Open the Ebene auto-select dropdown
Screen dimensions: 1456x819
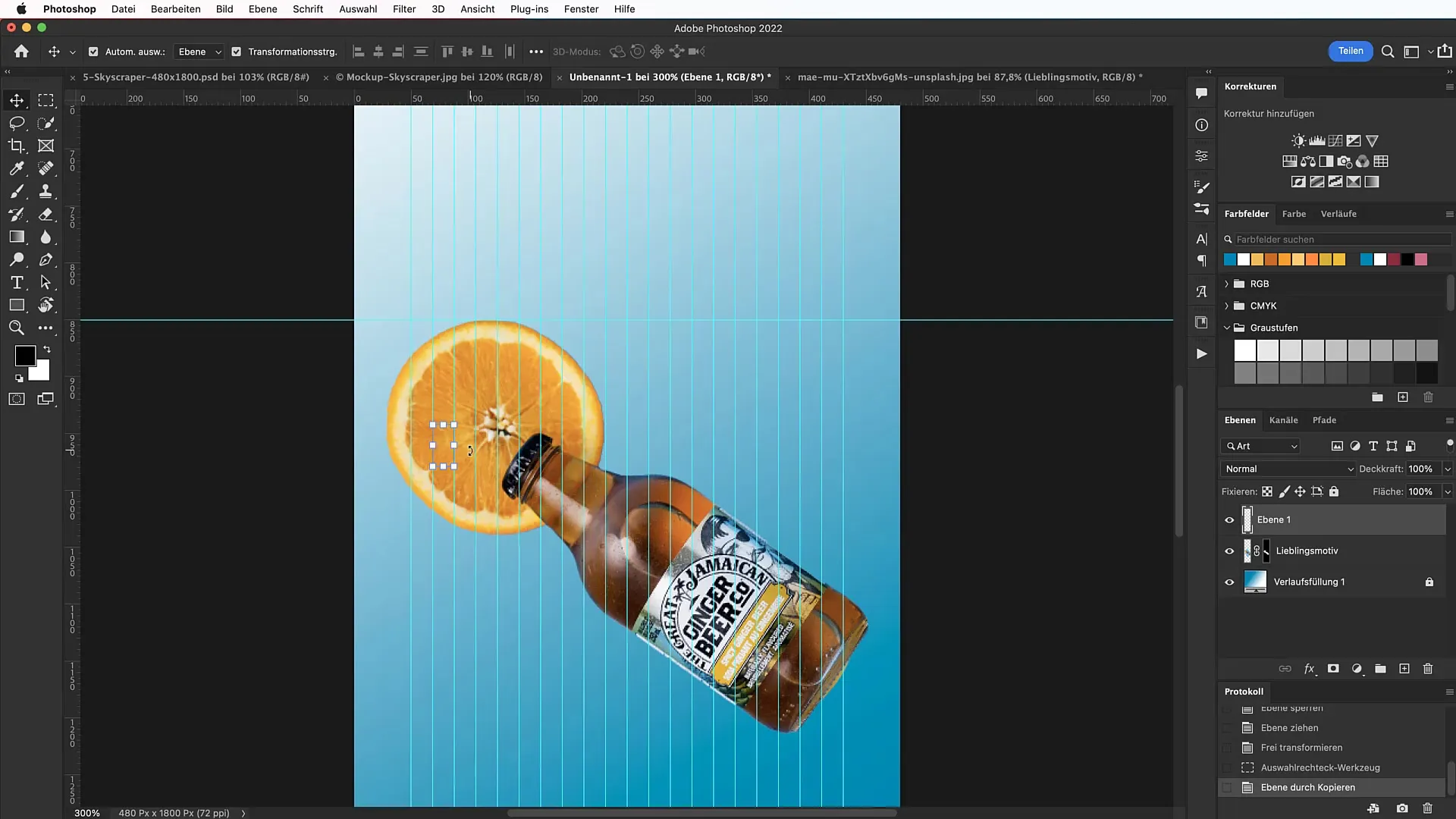199,52
